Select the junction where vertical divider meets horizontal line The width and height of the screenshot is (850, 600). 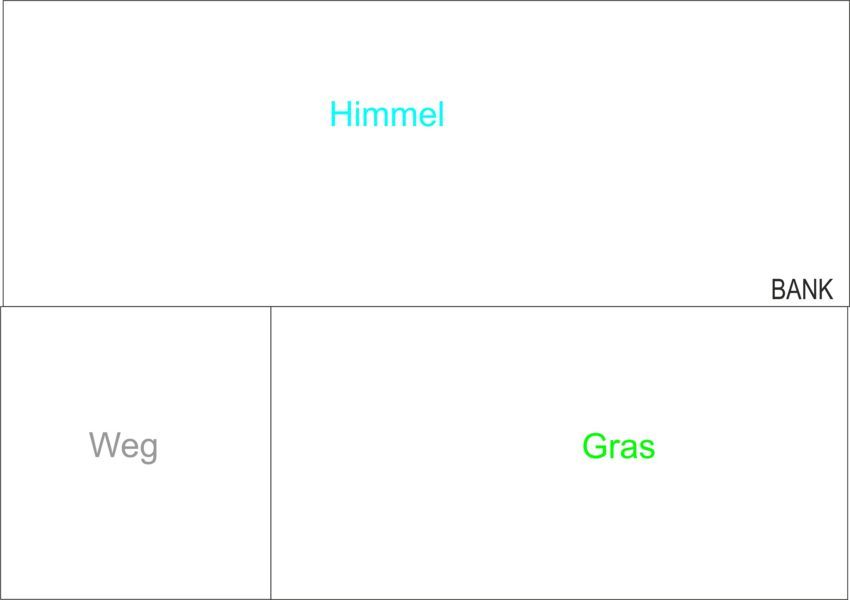point(270,306)
